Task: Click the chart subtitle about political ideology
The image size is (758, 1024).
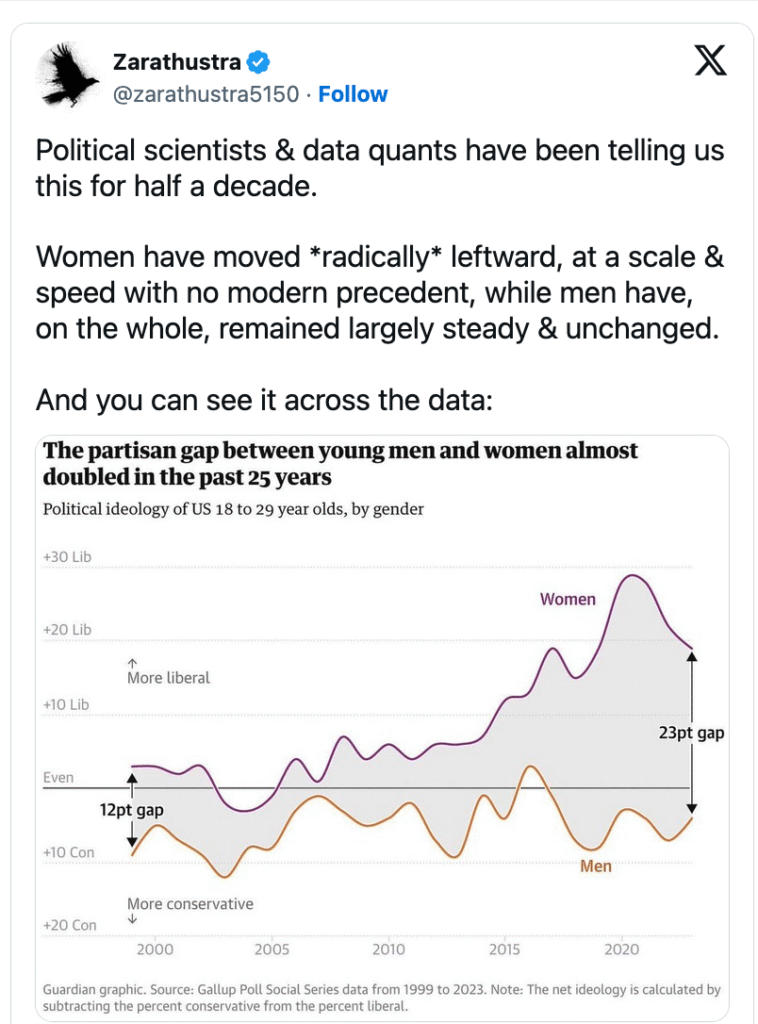Action: point(233,509)
